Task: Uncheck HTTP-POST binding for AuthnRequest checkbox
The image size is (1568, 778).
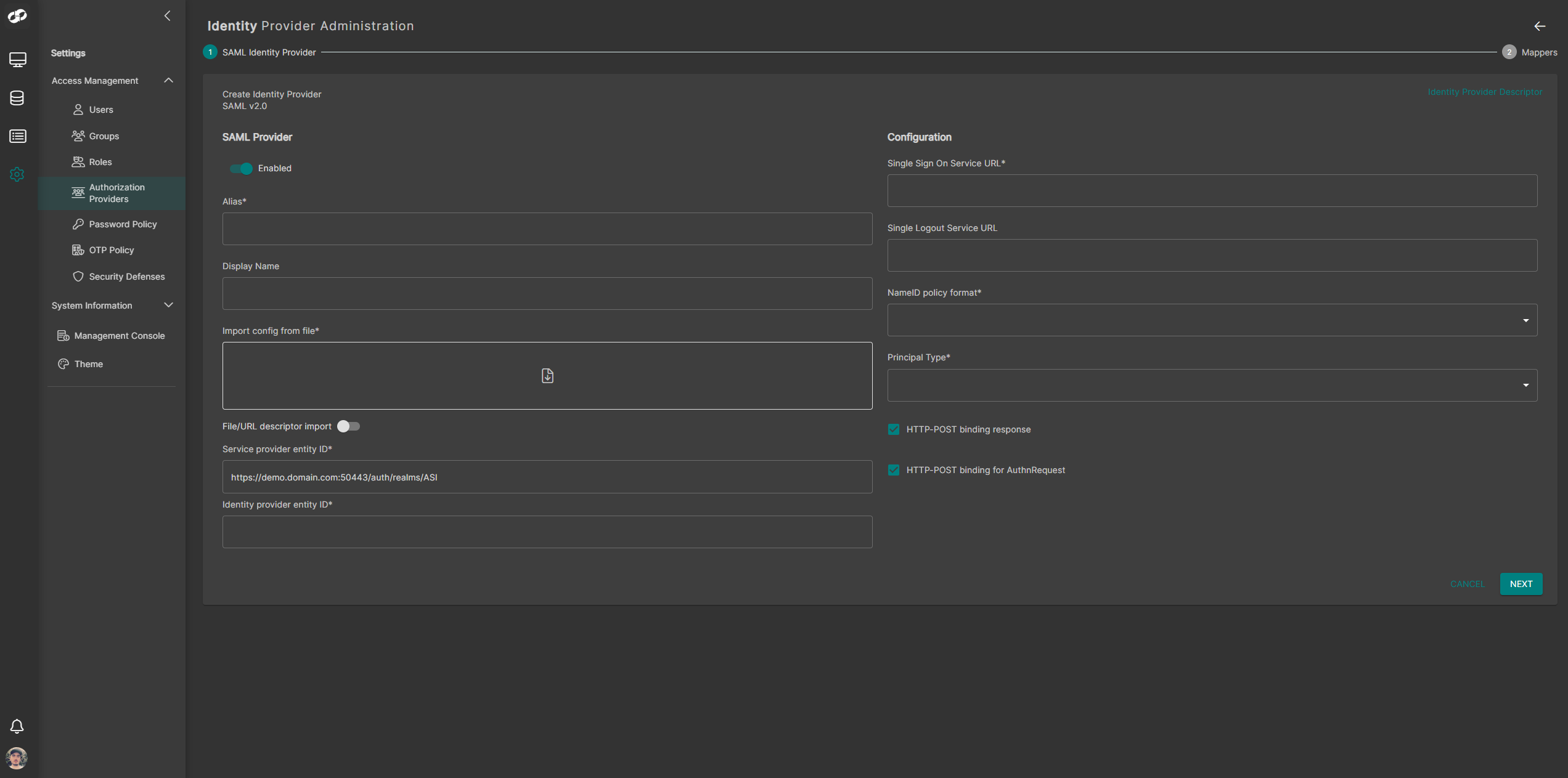Action: tap(894, 470)
